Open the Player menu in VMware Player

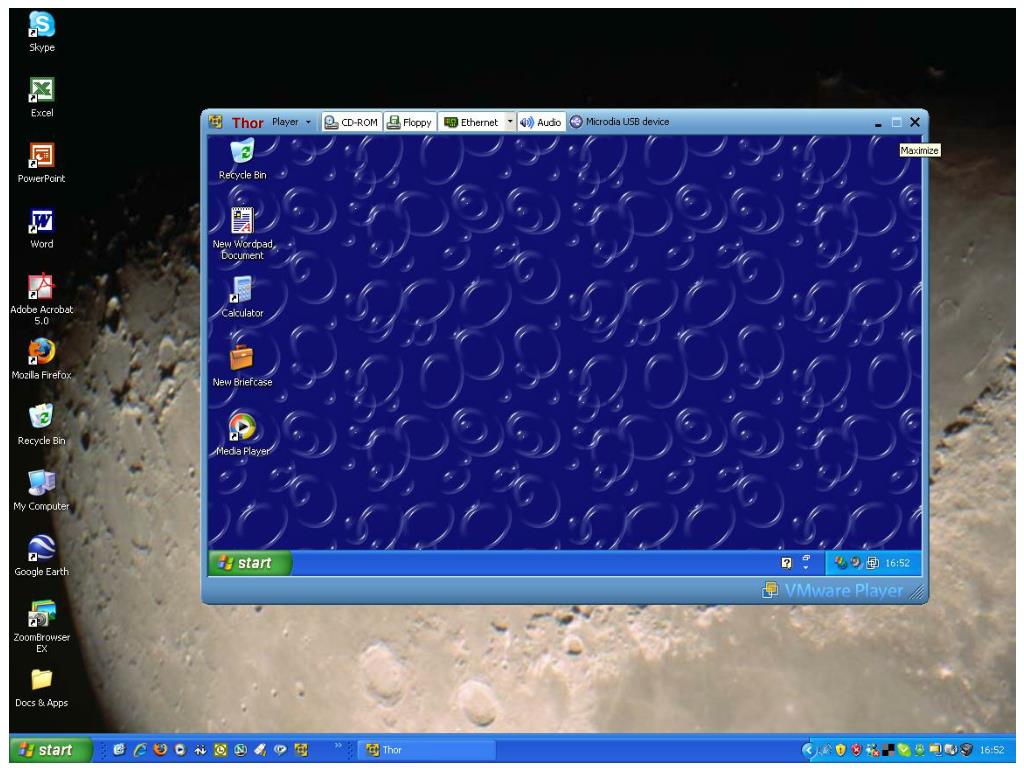[291, 122]
